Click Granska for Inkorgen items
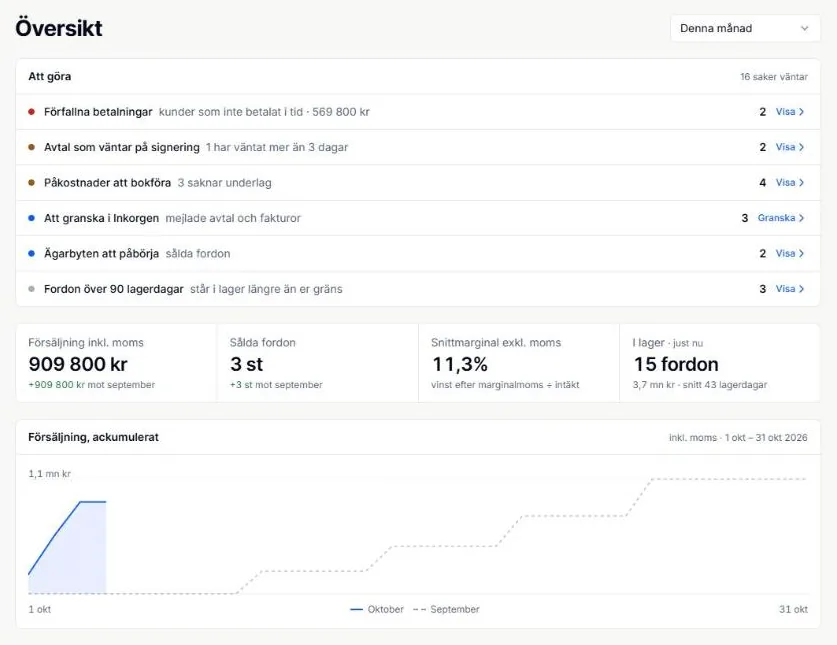 [x=781, y=218]
